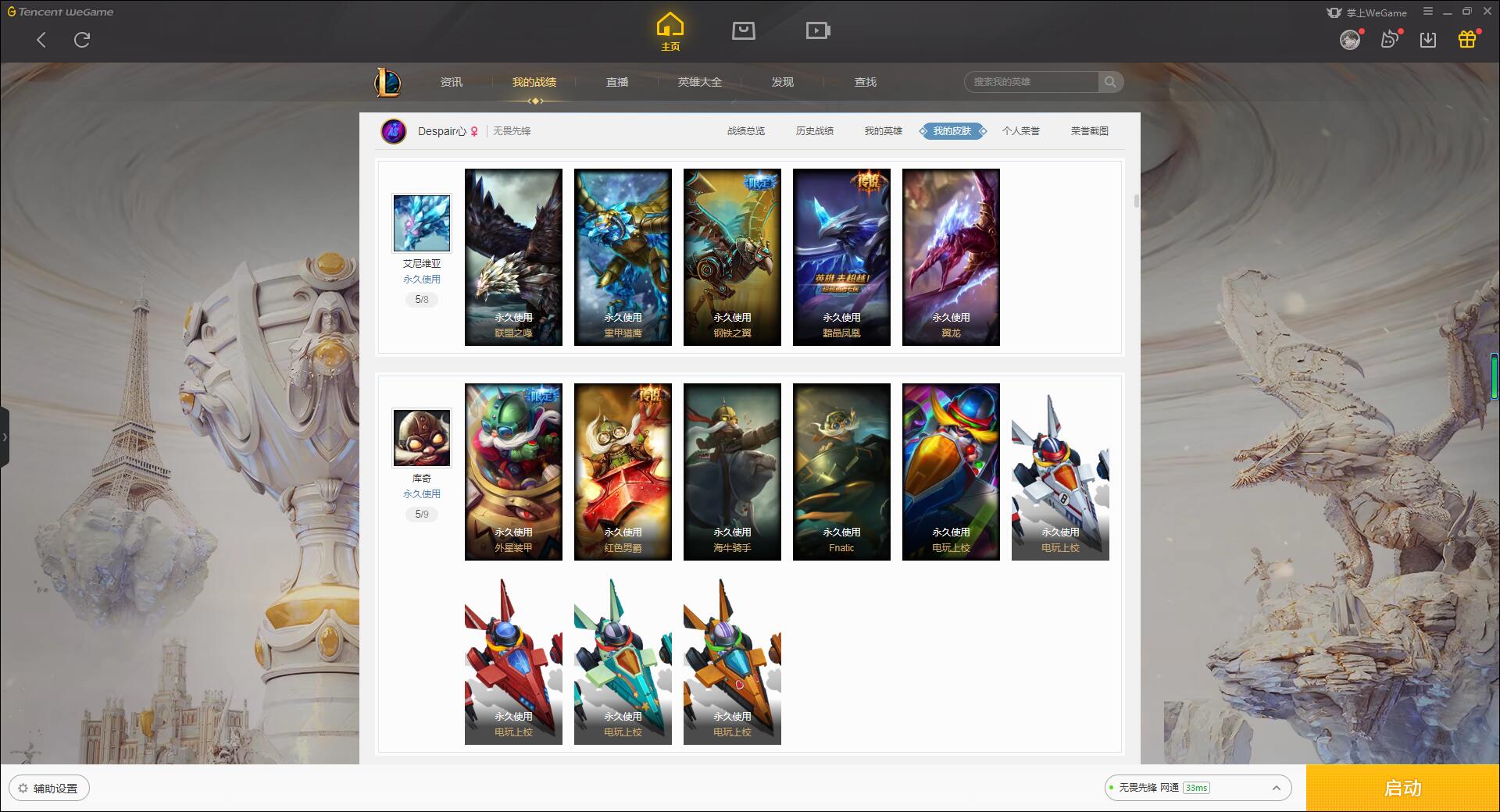This screenshot has height=812, width=1500.
Task: Open the white jet 电玩上校 chroma
Action: (1060, 472)
